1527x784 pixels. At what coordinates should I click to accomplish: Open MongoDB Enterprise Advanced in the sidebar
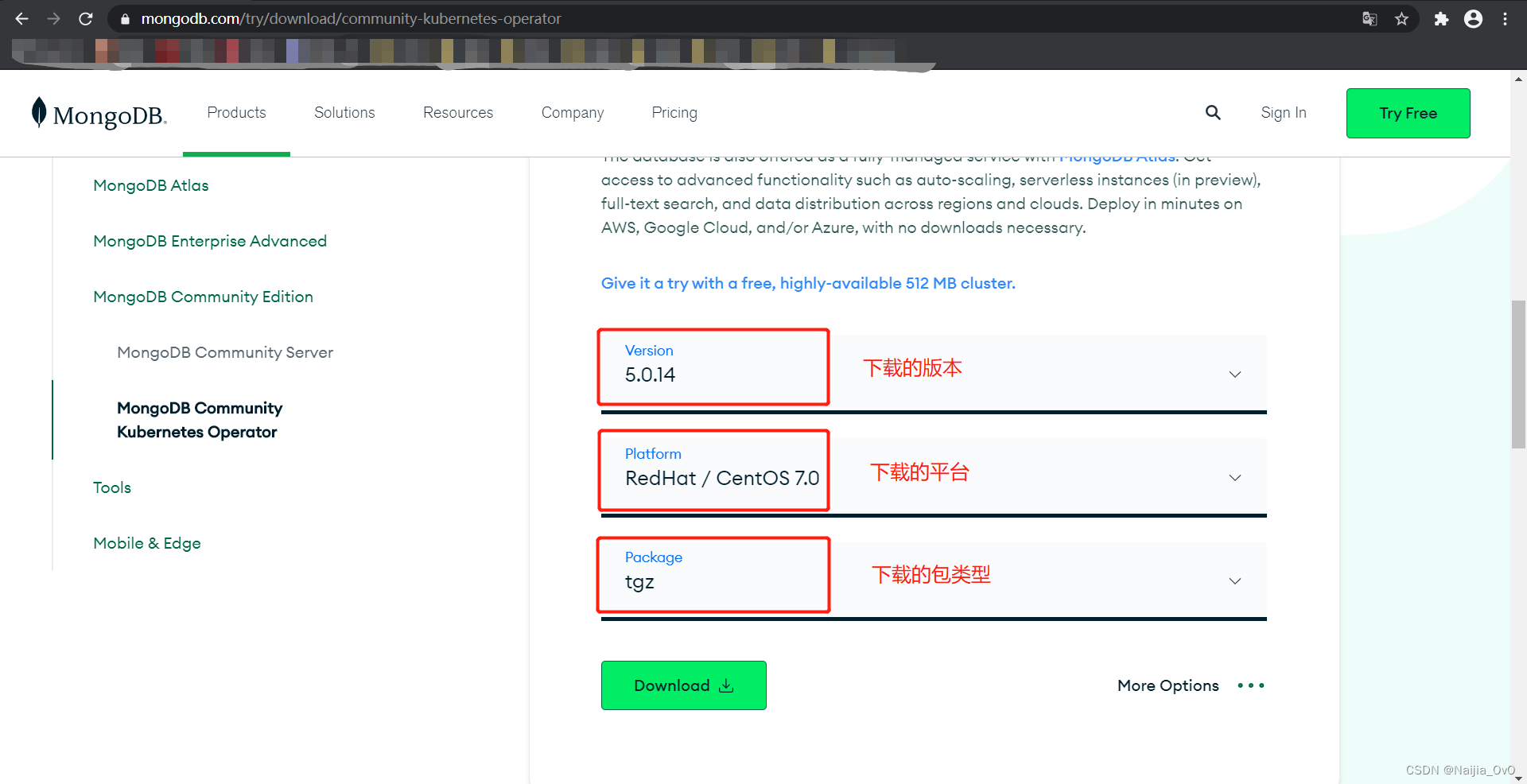[x=210, y=241]
